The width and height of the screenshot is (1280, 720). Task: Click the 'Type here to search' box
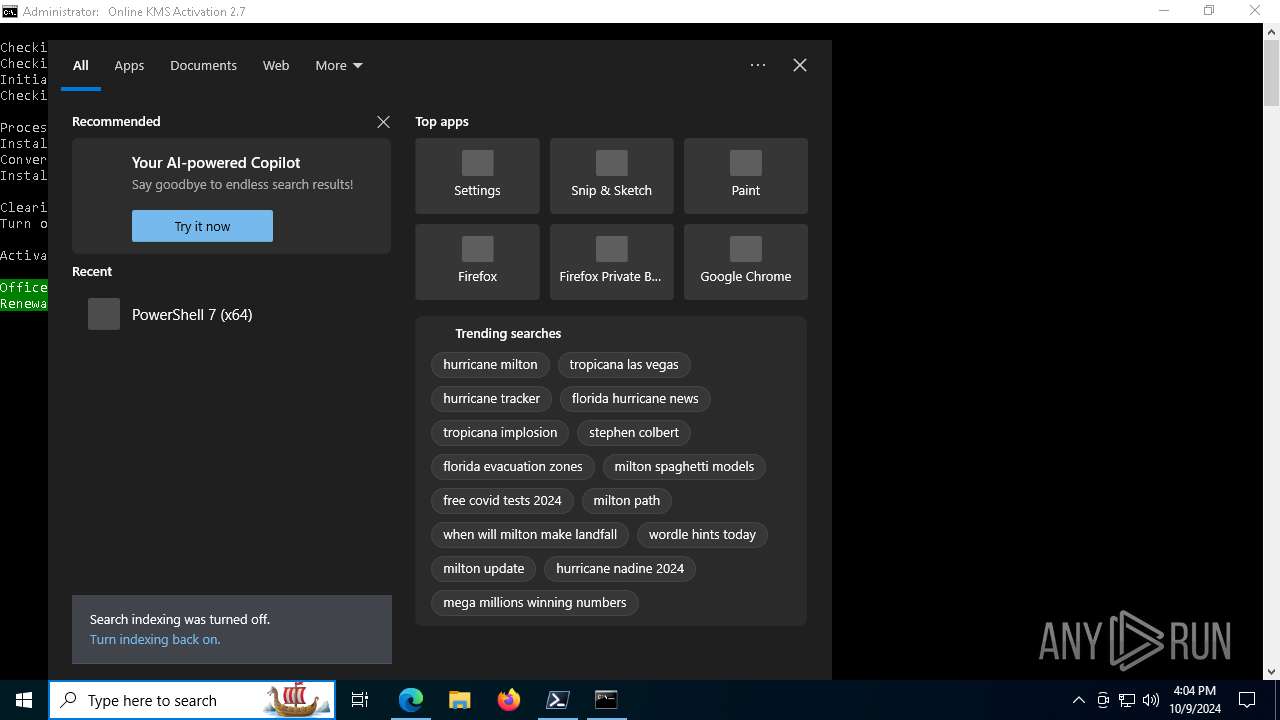tap(192, 700)
